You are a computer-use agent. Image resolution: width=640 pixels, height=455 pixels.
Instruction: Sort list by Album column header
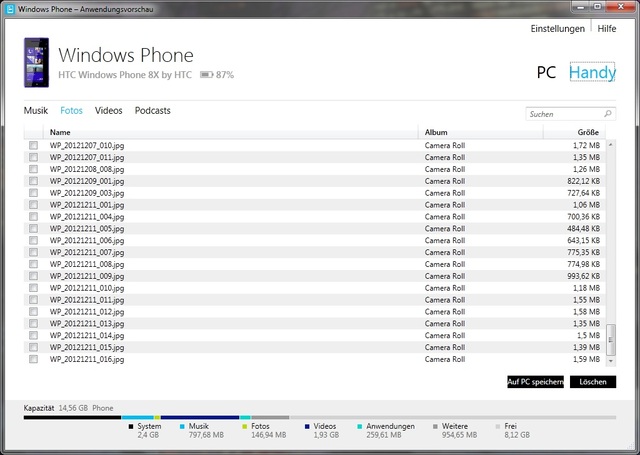481,132
